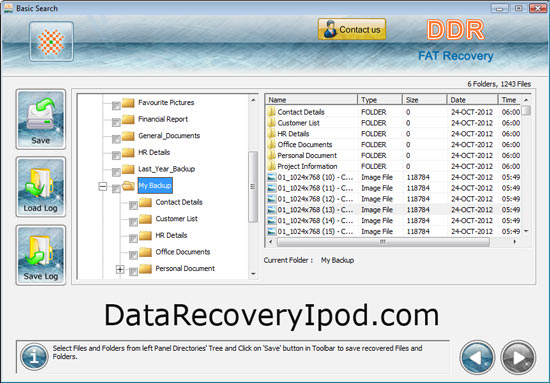The image size is (550, 383).
Task: Sort file list by Time column
Action: click(510, 100)
